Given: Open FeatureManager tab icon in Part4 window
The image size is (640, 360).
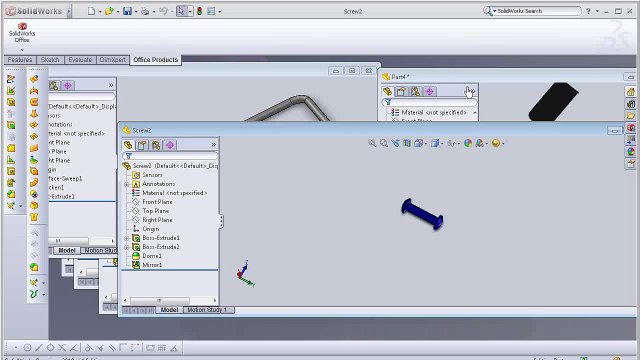Looking at the screenshot, I should [x=387, y=91].
